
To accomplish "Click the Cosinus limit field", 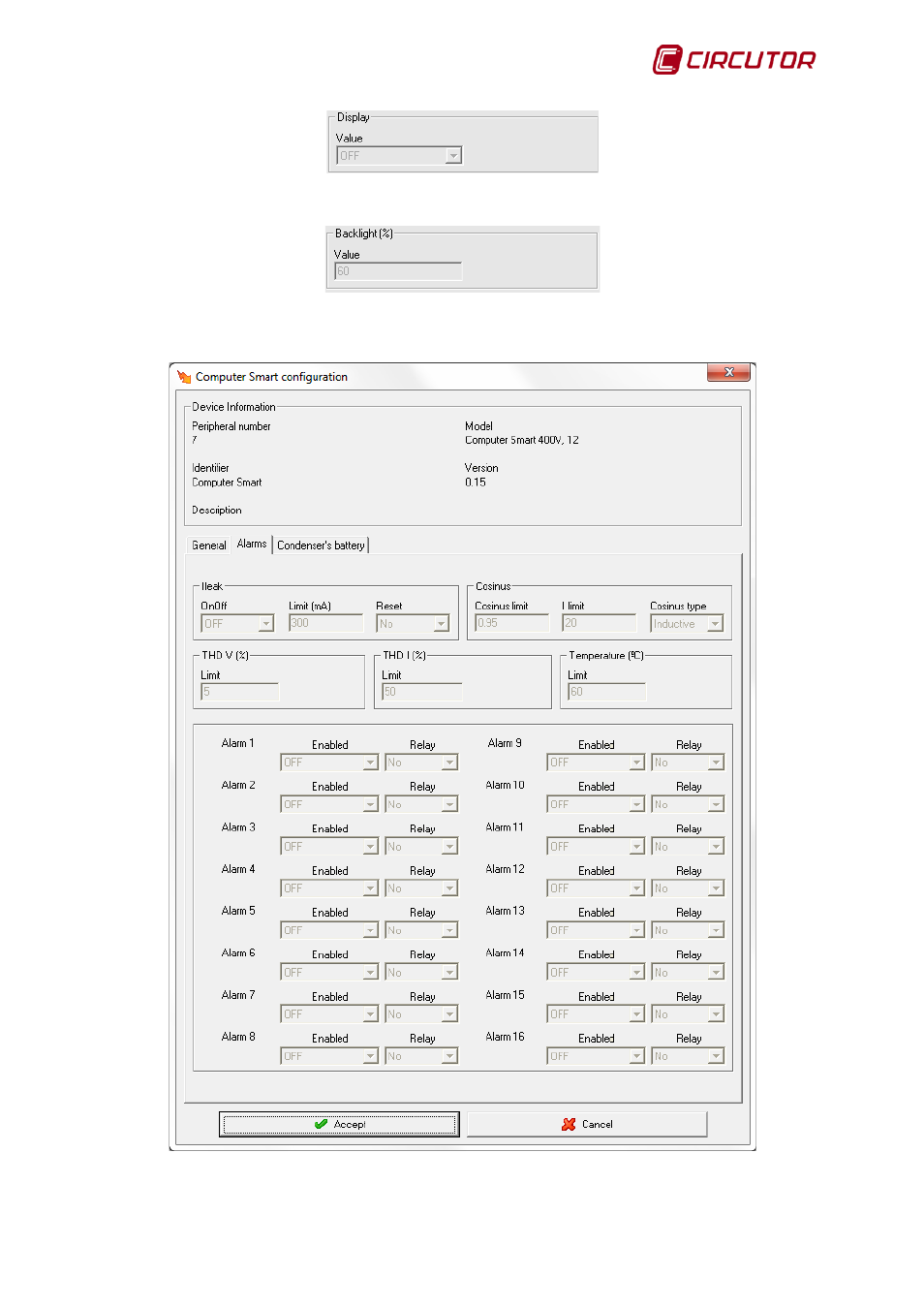I will 511,623.
